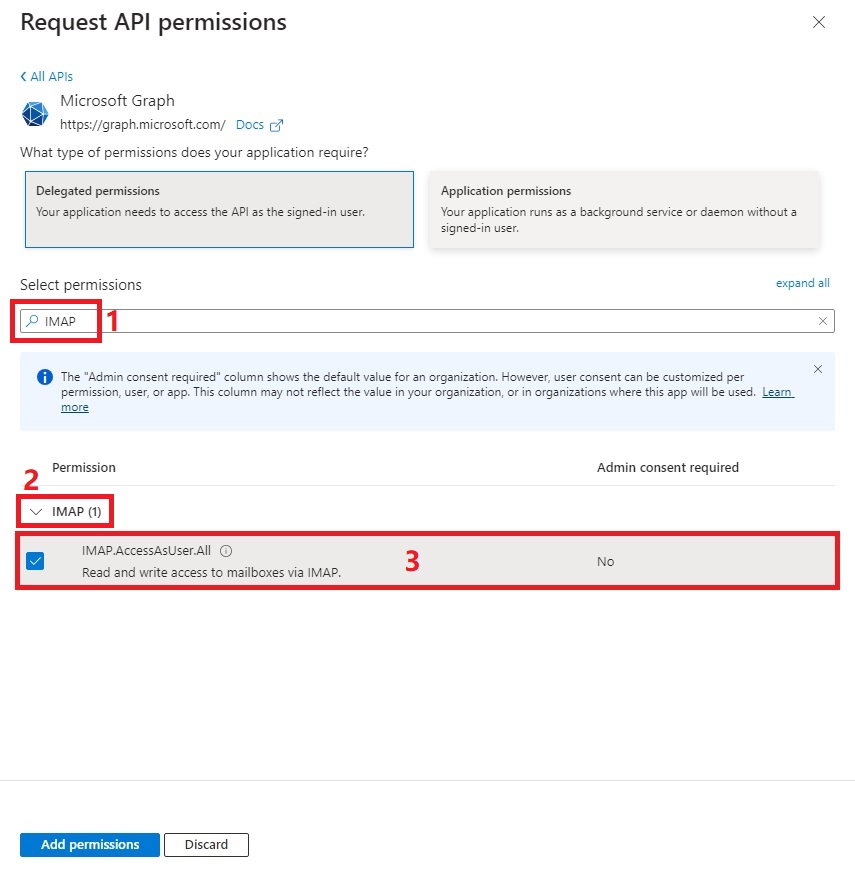Image resolution: width=855 pixels, height=873 pixels.
Task: Click the Discard button
Action: coord(206,845)
